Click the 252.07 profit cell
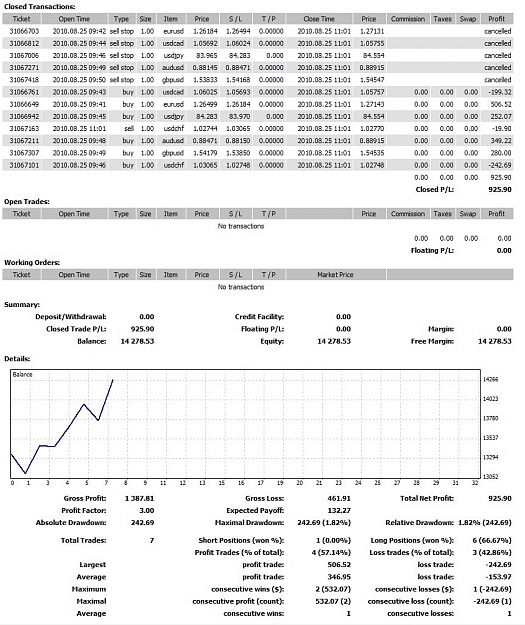The width and height of the screenshot is (525, 625). [x=501, y=116]
